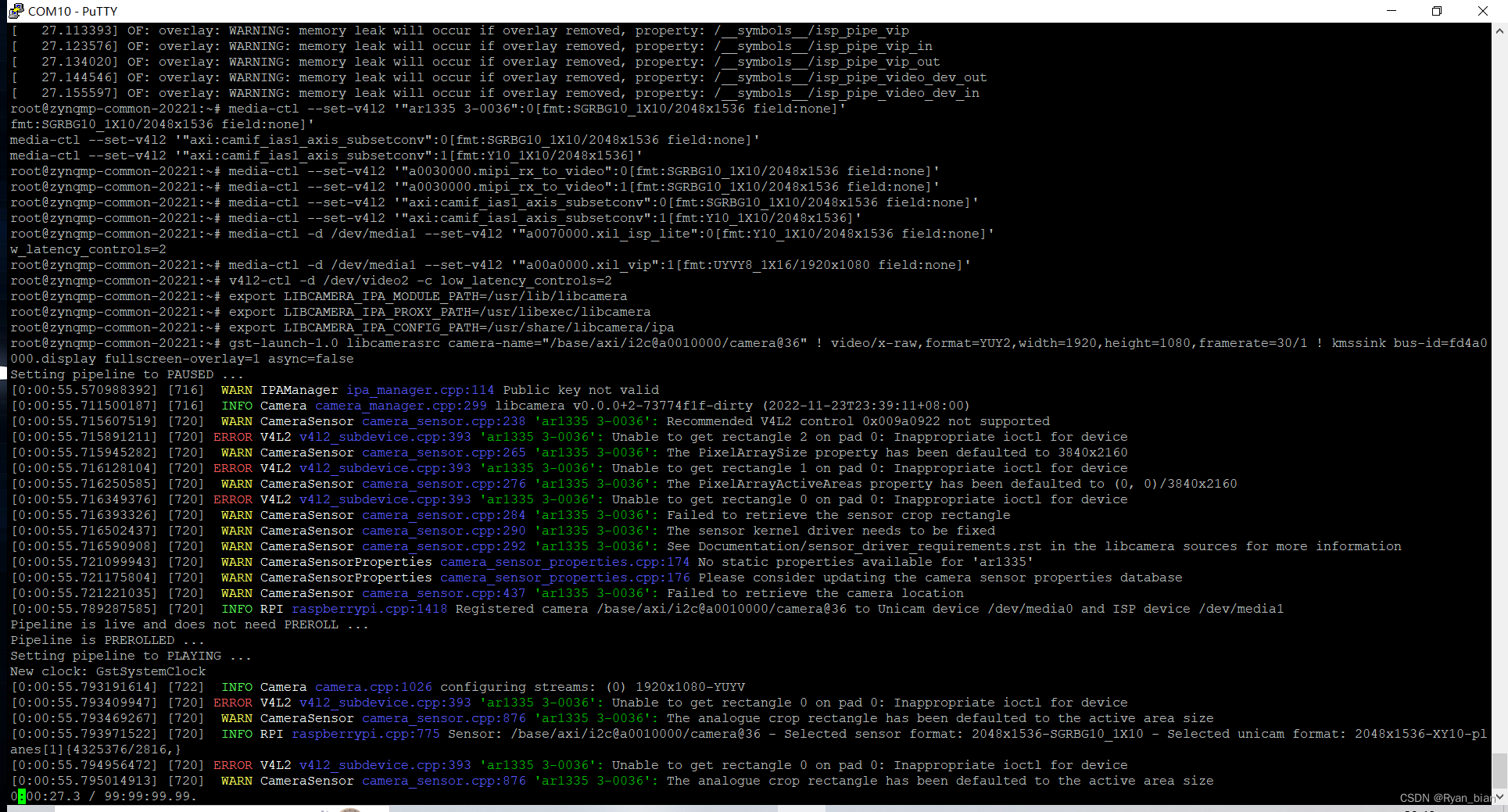Click 'Failed to retrieve the camera location' message

pos(815,593)
